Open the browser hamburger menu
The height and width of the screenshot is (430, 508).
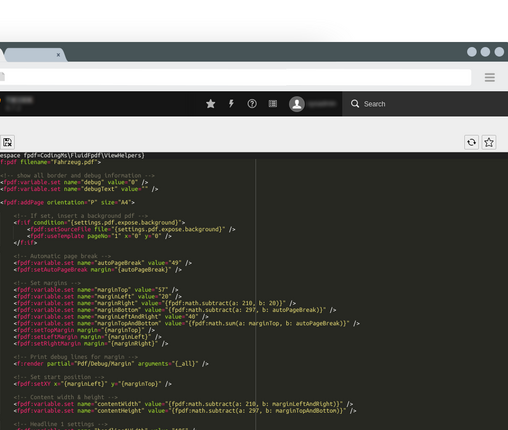489,77
